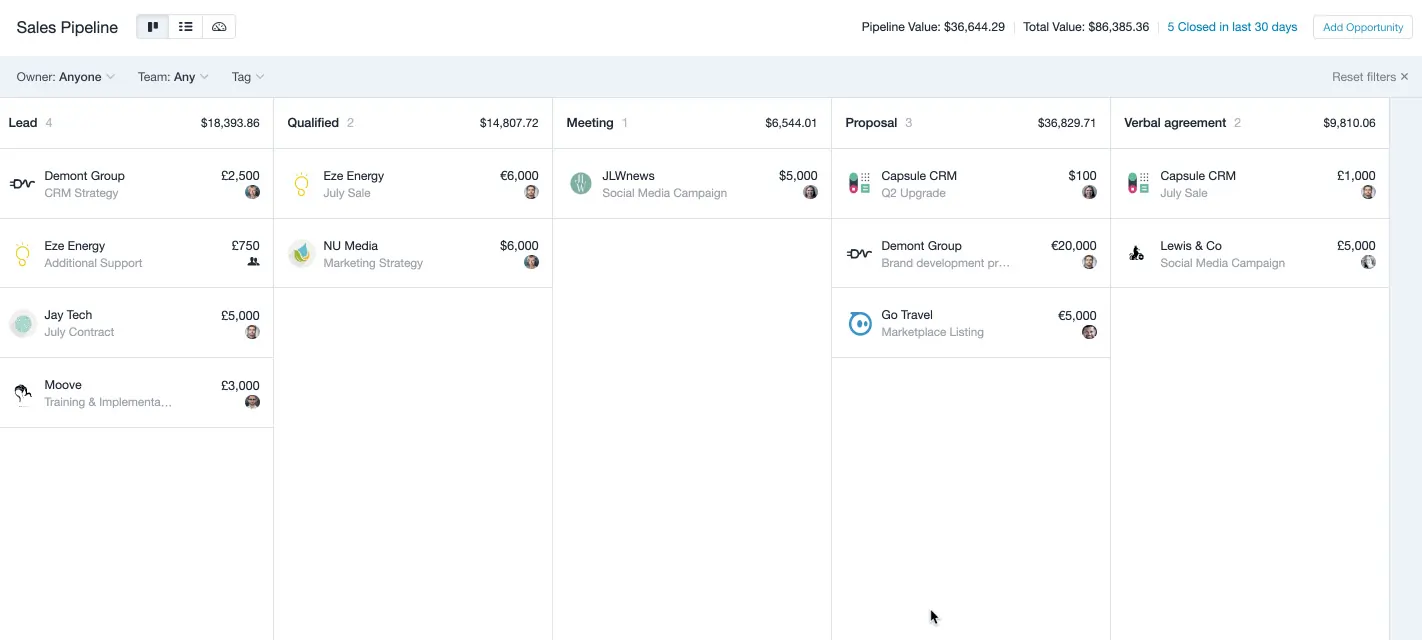Click Reset filters
Image resolution: width=1422 pixels, height=640 pixels.
1370,77
